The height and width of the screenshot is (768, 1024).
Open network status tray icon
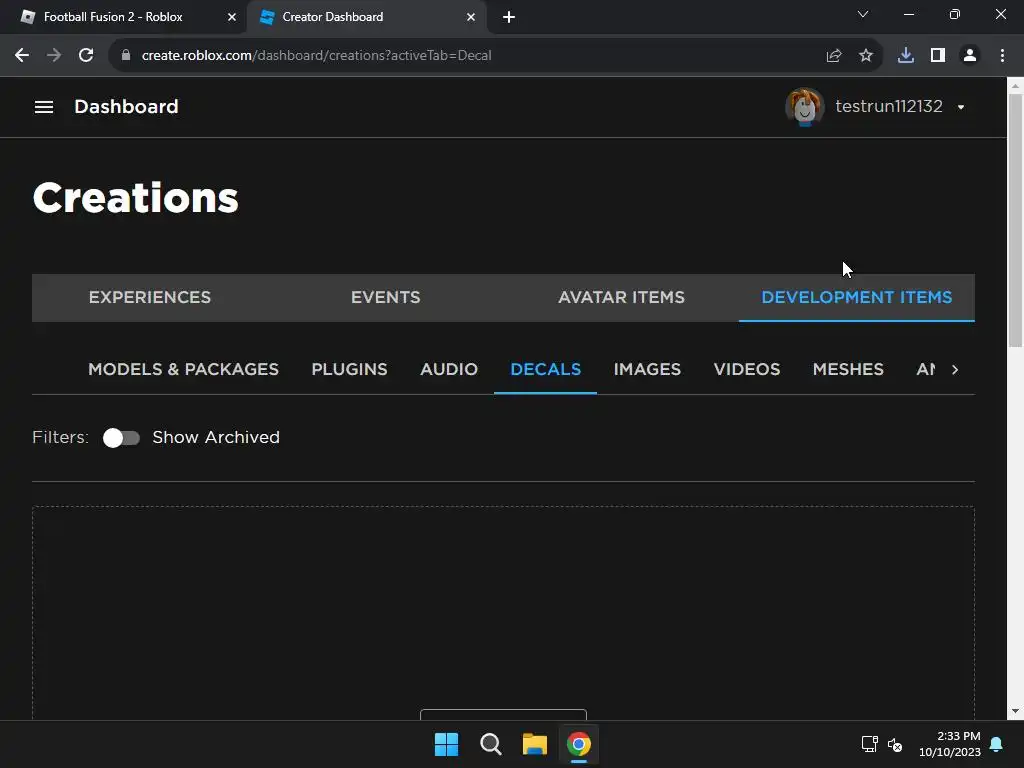[869, 744]
